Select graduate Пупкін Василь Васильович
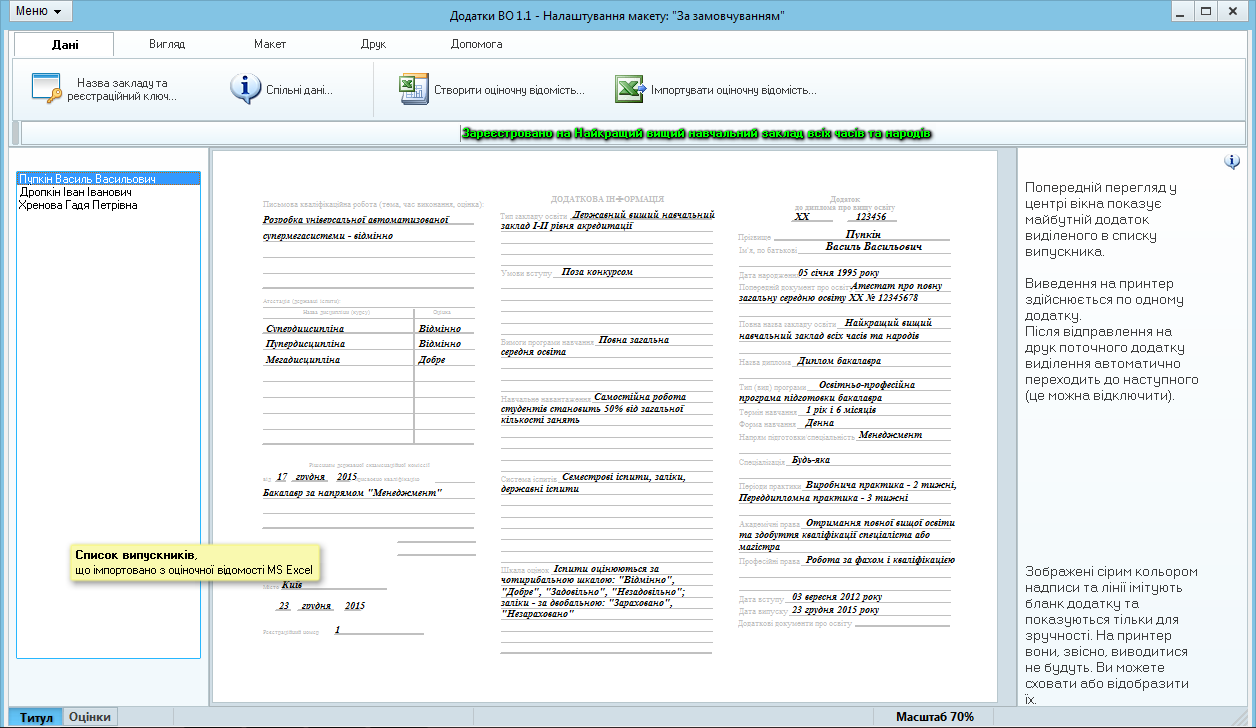This screenshot has width=1256, height=728. [87, 179]
